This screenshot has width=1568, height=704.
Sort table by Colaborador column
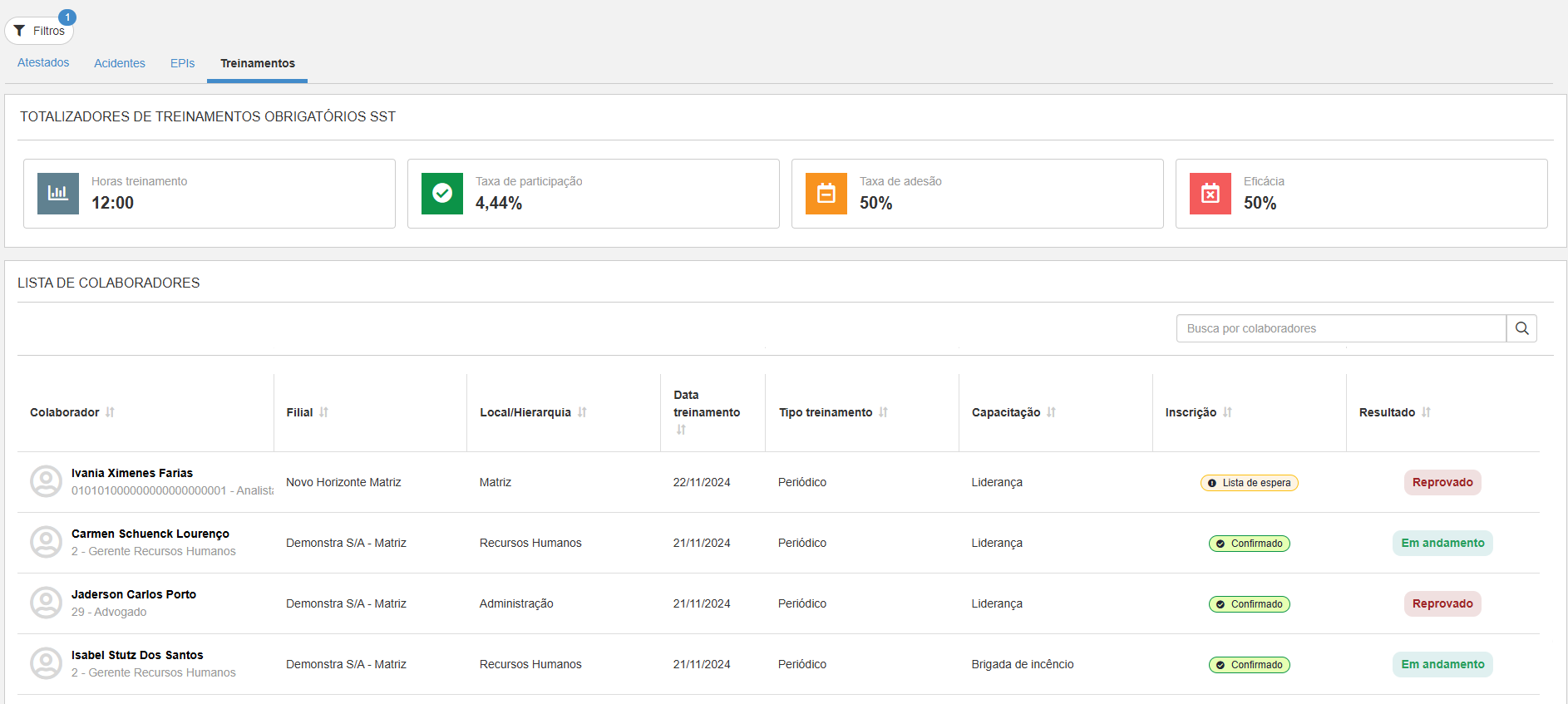(x=110, y=412)
